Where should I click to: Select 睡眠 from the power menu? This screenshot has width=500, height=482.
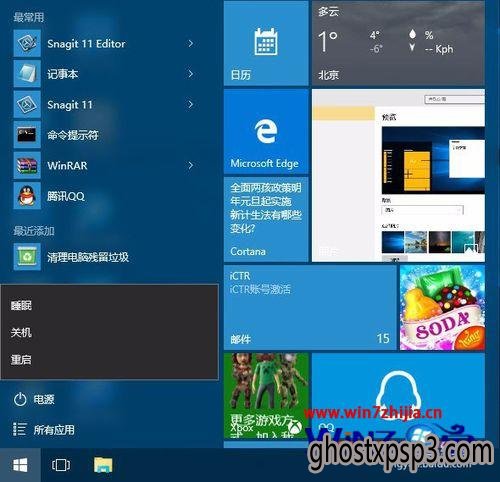tap(21, 305)
